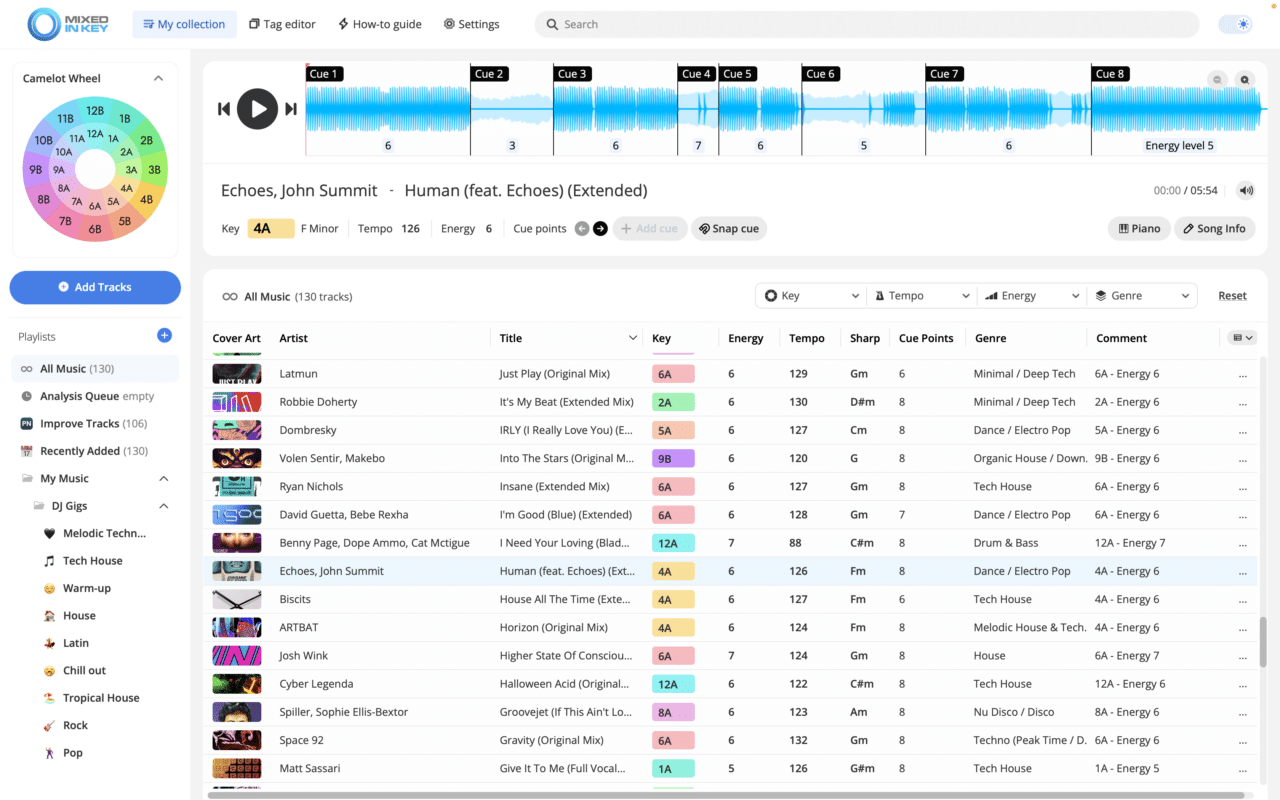The height and width of the screenshot is (800, 1280).
Task: Open the Genre filter dropdown
Action: point(1142,295)
